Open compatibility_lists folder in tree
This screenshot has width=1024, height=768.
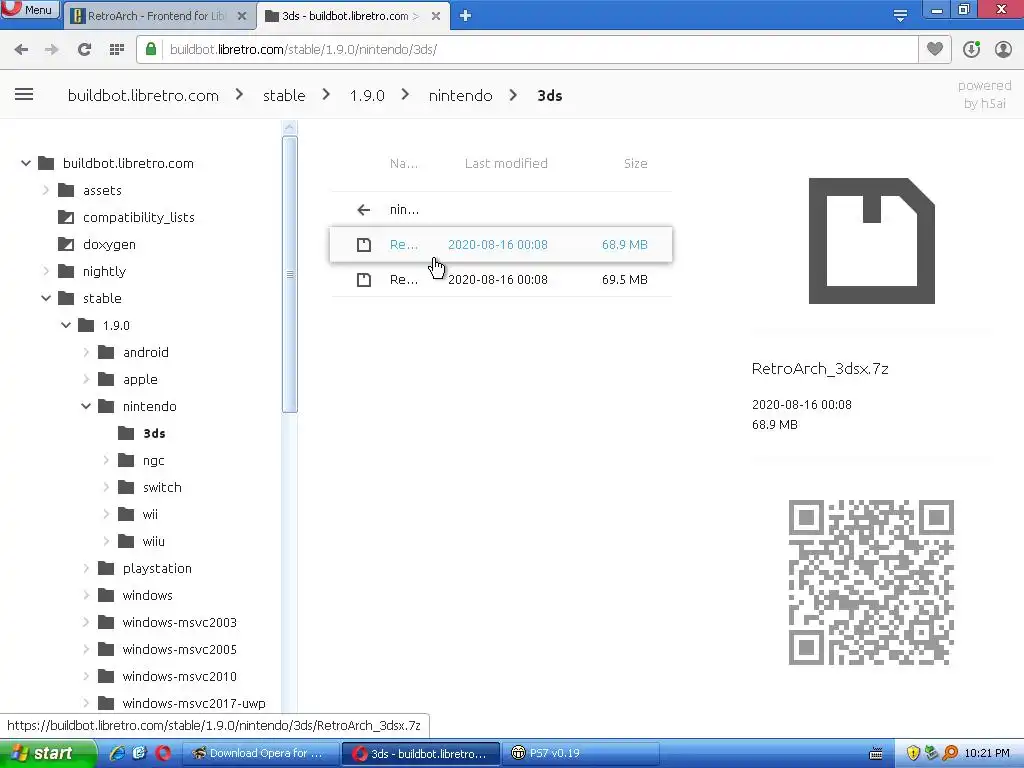(138, 217)
